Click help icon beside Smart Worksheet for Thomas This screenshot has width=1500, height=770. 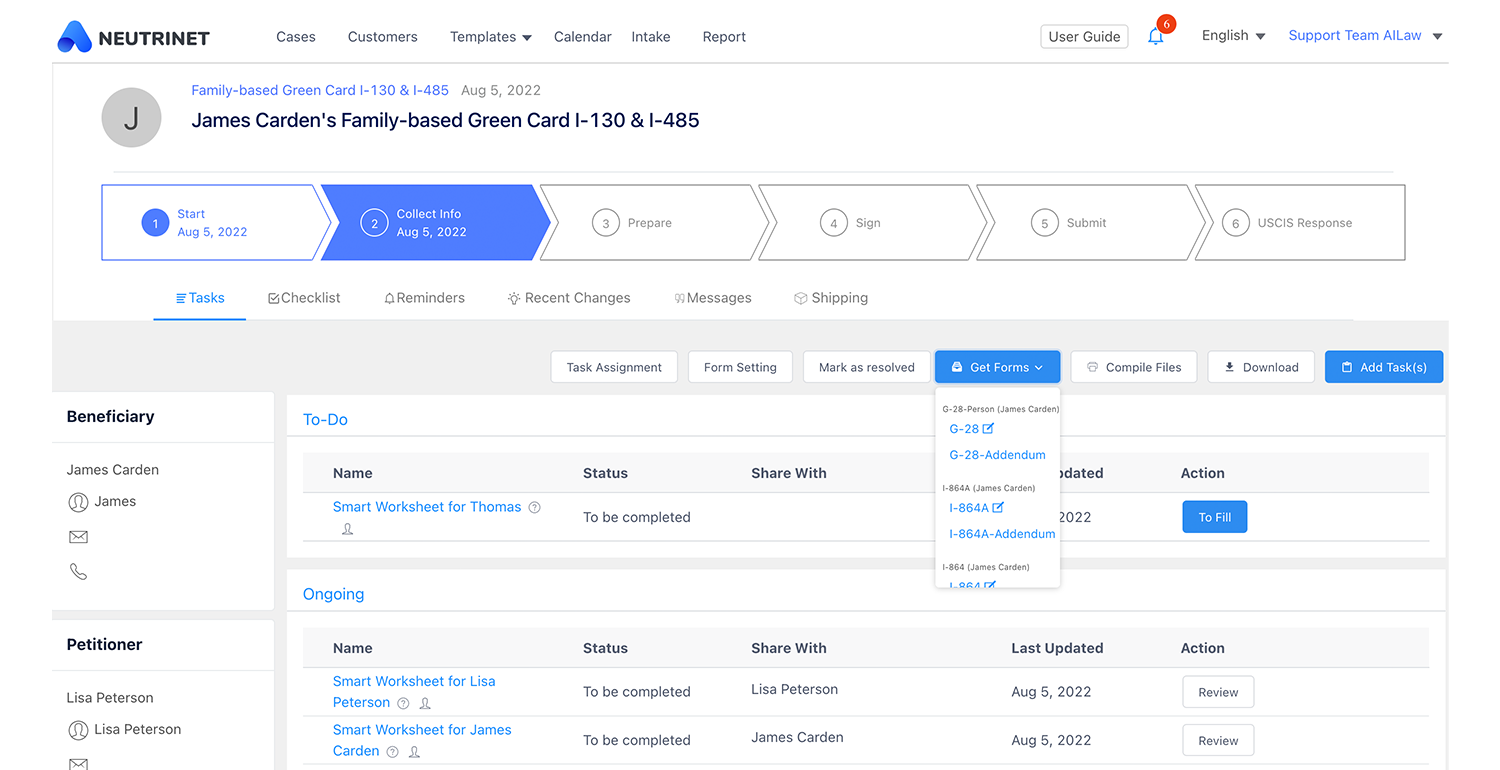tap(534, 507)
